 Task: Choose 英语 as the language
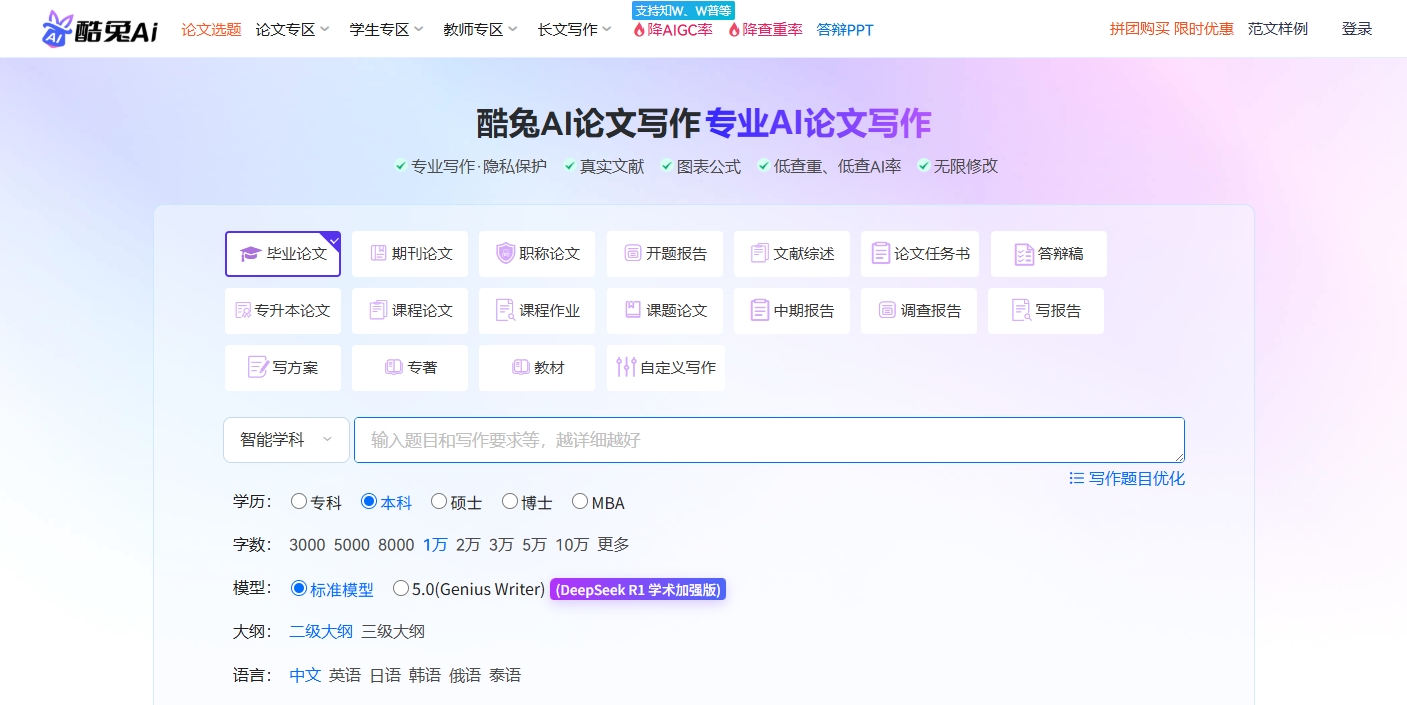[x=345, y=675]
